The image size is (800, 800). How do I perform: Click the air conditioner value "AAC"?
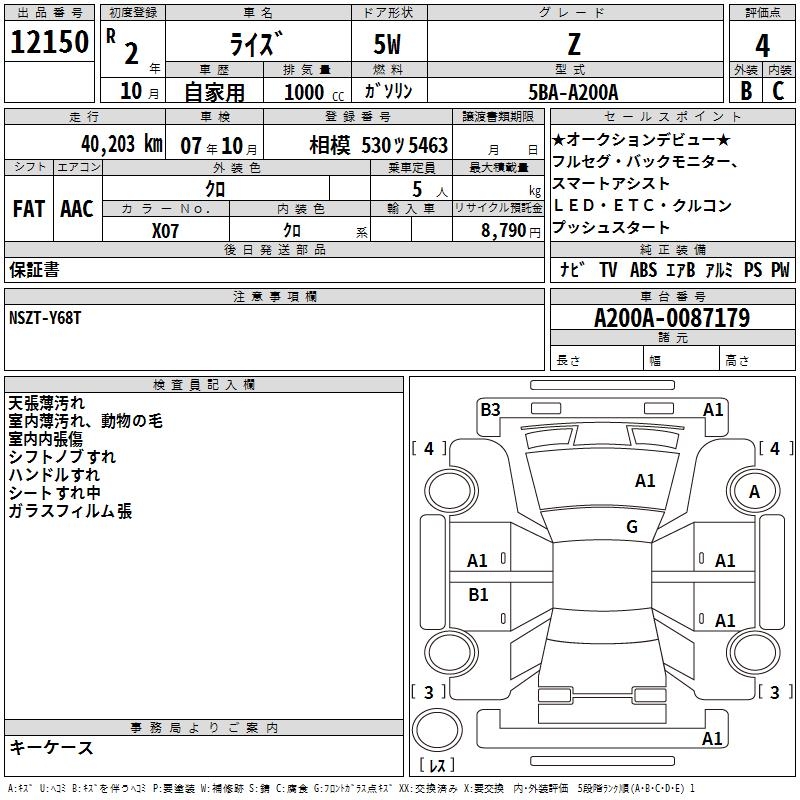point(77,209)
